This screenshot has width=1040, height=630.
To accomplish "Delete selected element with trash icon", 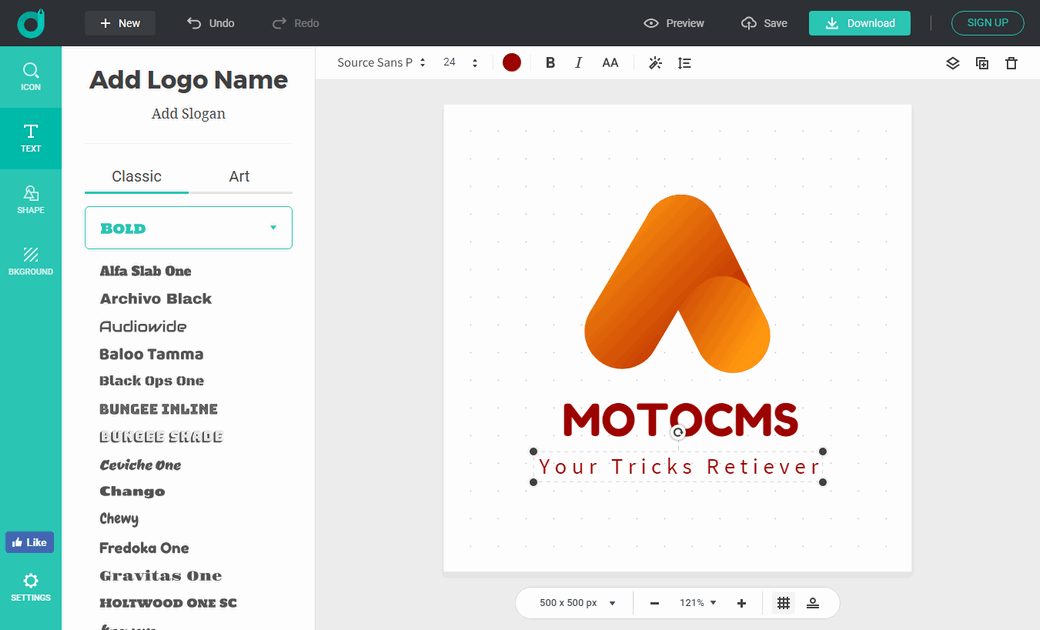I will click(1011, 63).
